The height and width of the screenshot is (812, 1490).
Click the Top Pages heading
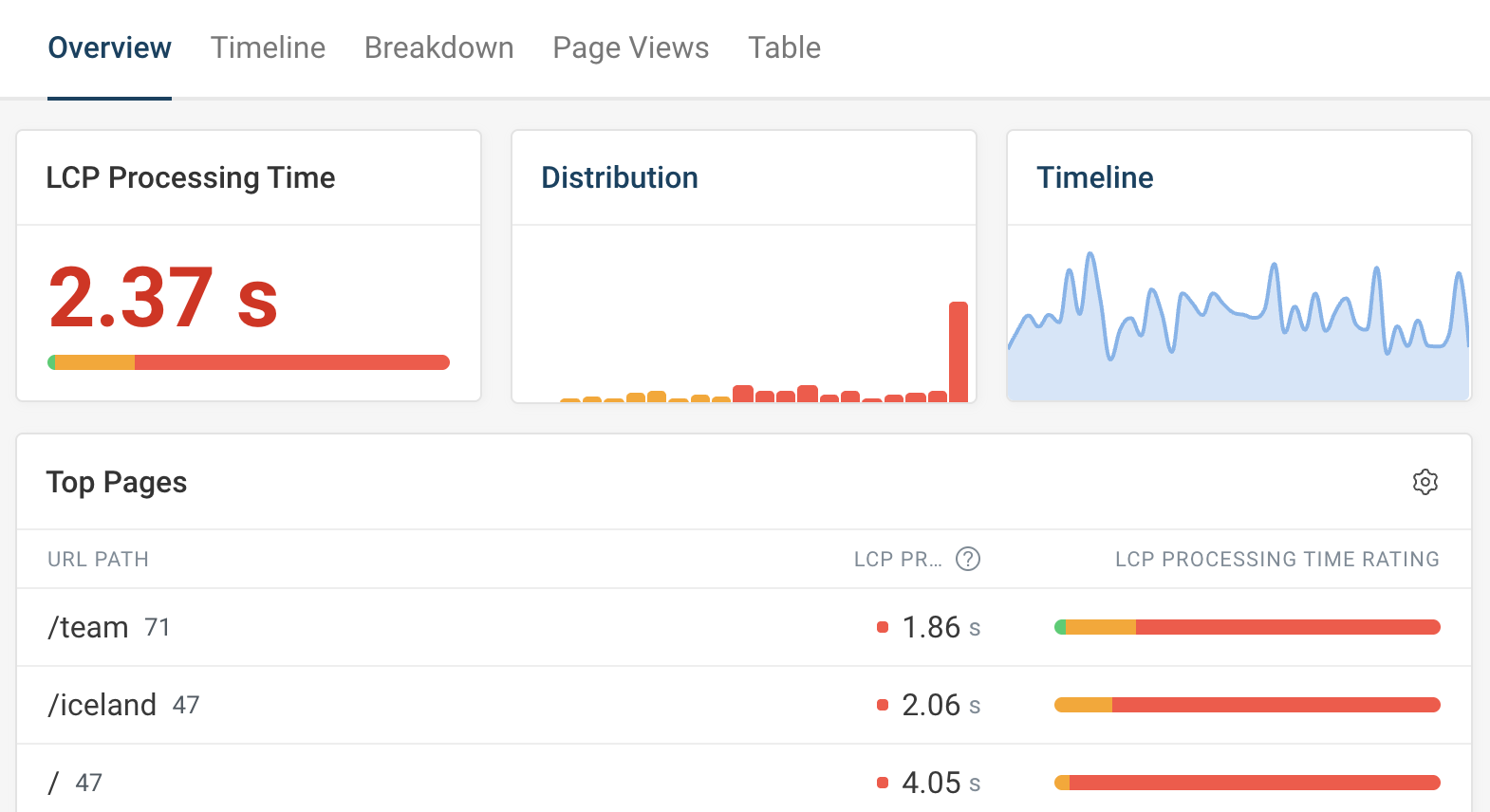[117, 482]
